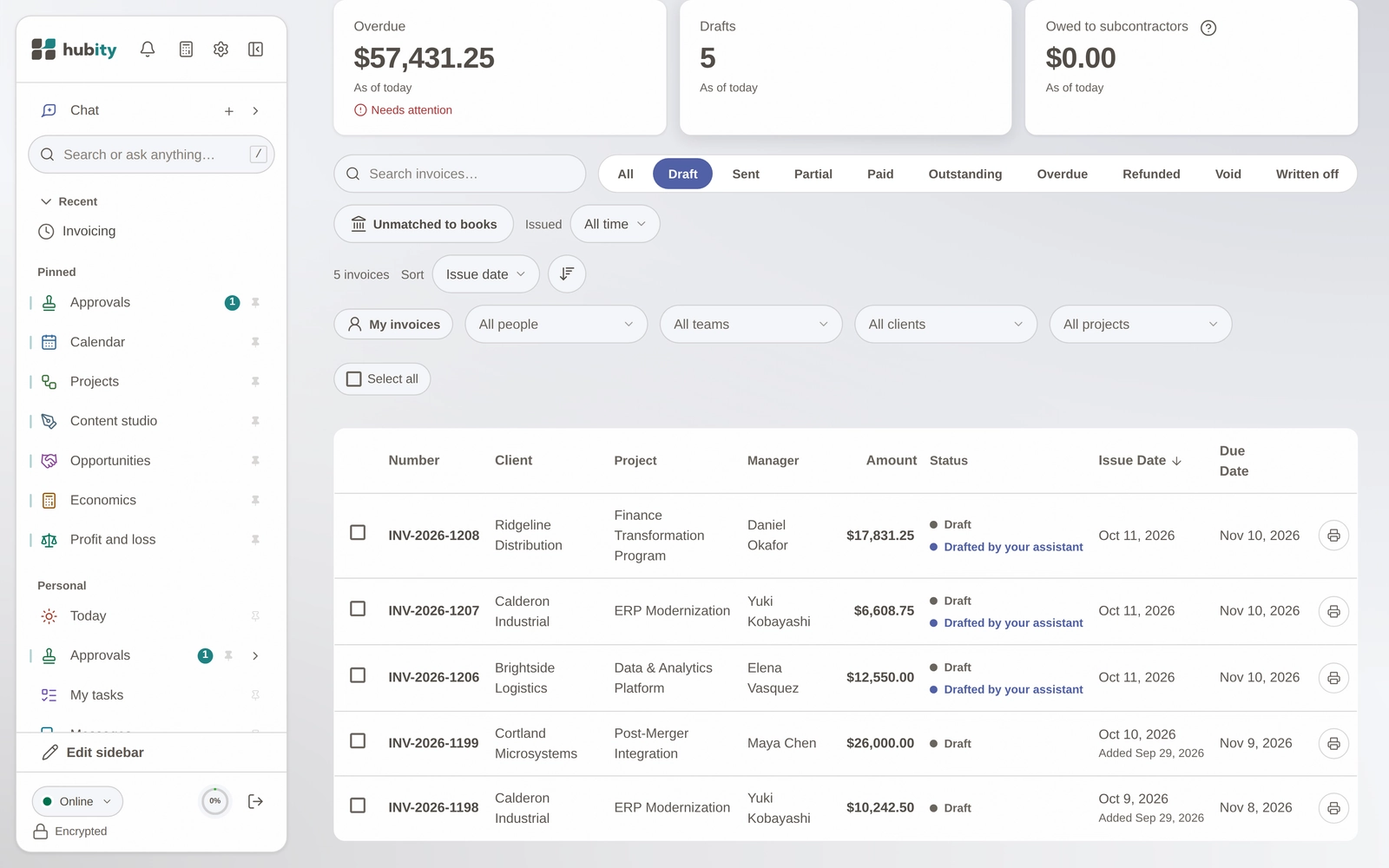This screenshot has width=1389, height=868.
Task: Collapse the sidebar panel icon
Action: tap(255, 49)
